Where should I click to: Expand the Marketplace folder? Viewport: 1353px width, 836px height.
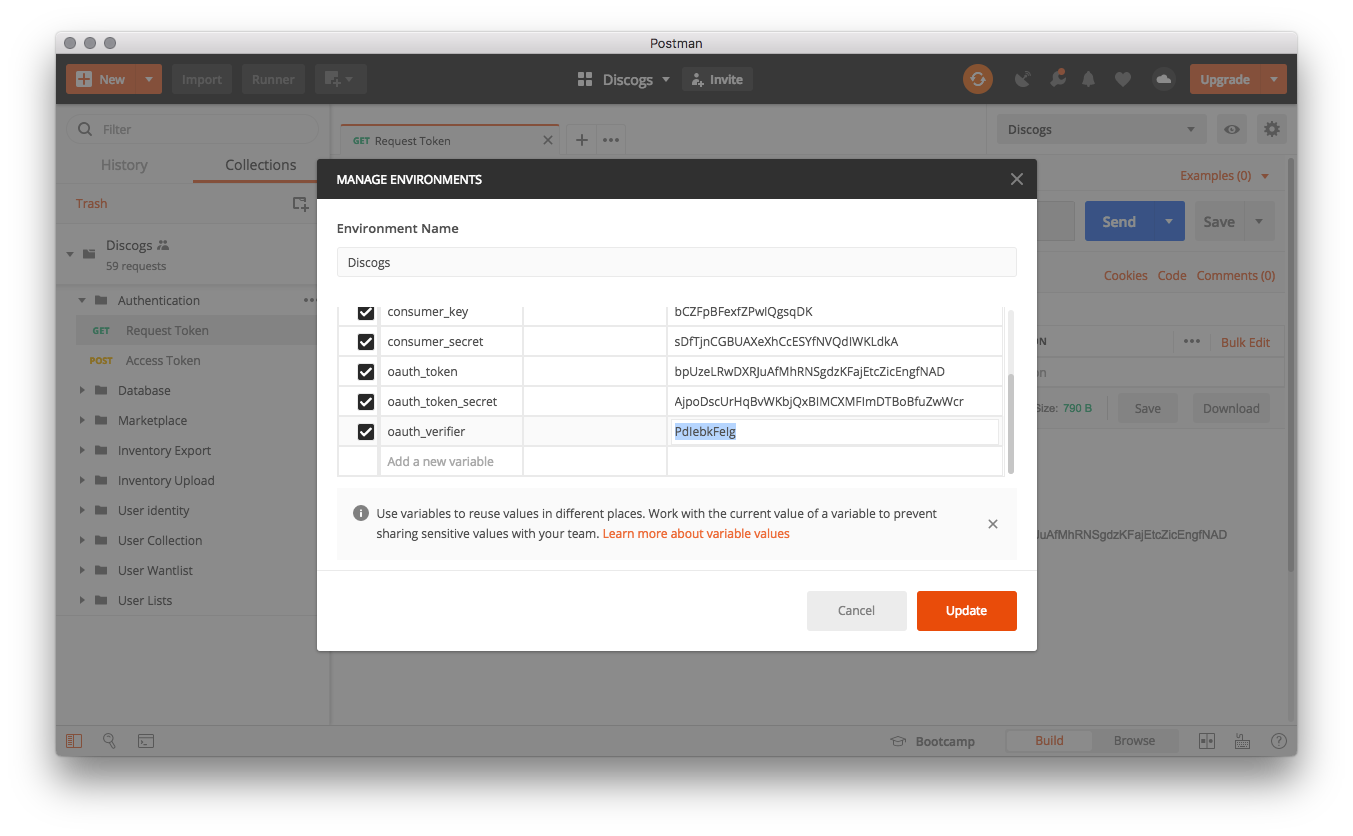[82, 420]
